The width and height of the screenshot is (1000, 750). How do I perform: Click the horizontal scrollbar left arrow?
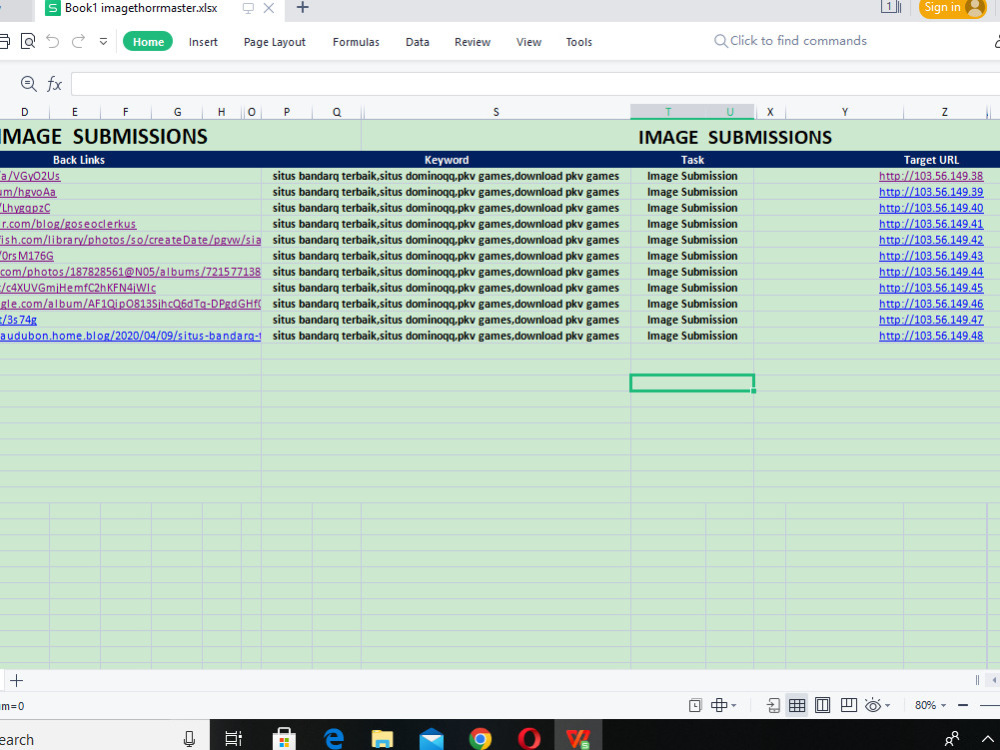tap(994, 680)
